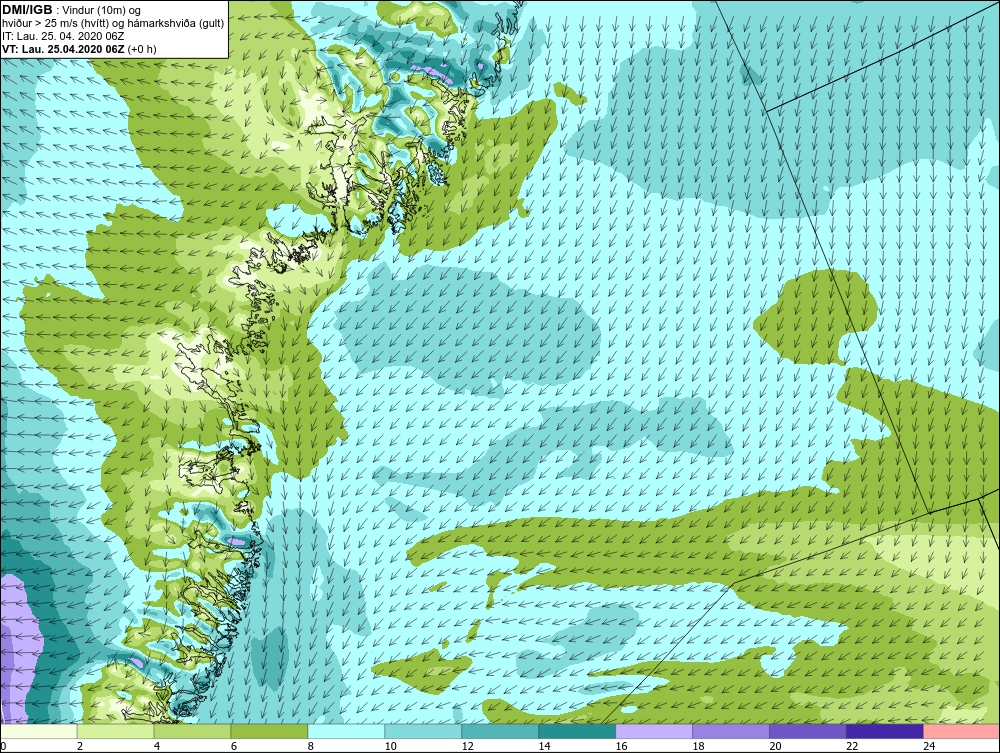Click the legend scale value 8
The height and width of the screenshot is (753, 1000).
(x=311, y=747)
